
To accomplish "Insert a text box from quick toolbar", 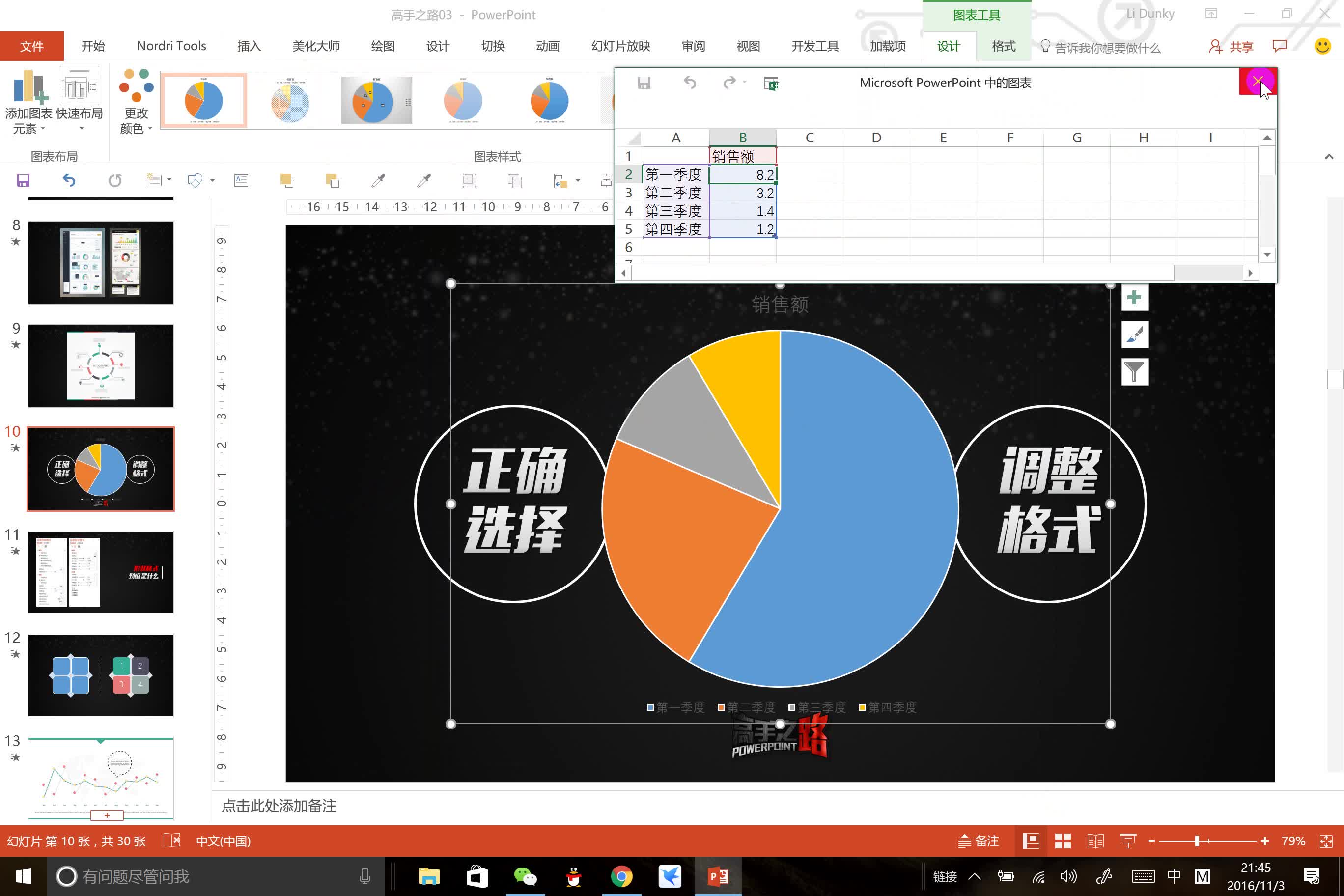I will click(241, 181).
